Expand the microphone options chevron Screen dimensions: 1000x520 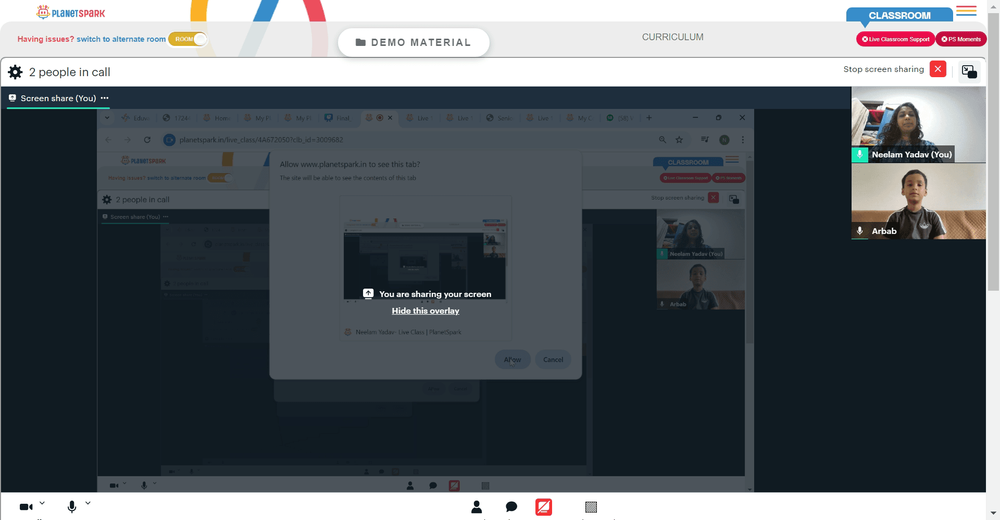pos(88,503)
